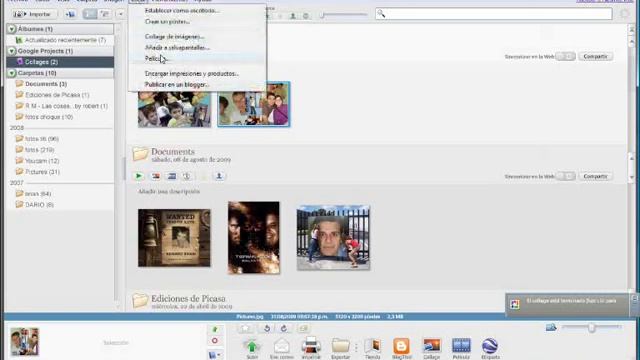Viewport: 640px width, 360px height.
Task: Open the DARIO (8) folder
Action: click(39, 204)
